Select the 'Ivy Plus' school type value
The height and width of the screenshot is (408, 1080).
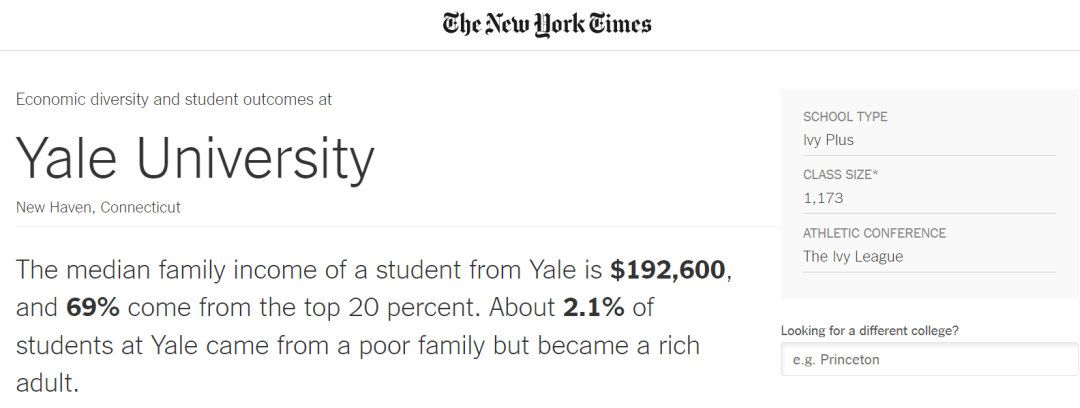click(x=828, y=140)
